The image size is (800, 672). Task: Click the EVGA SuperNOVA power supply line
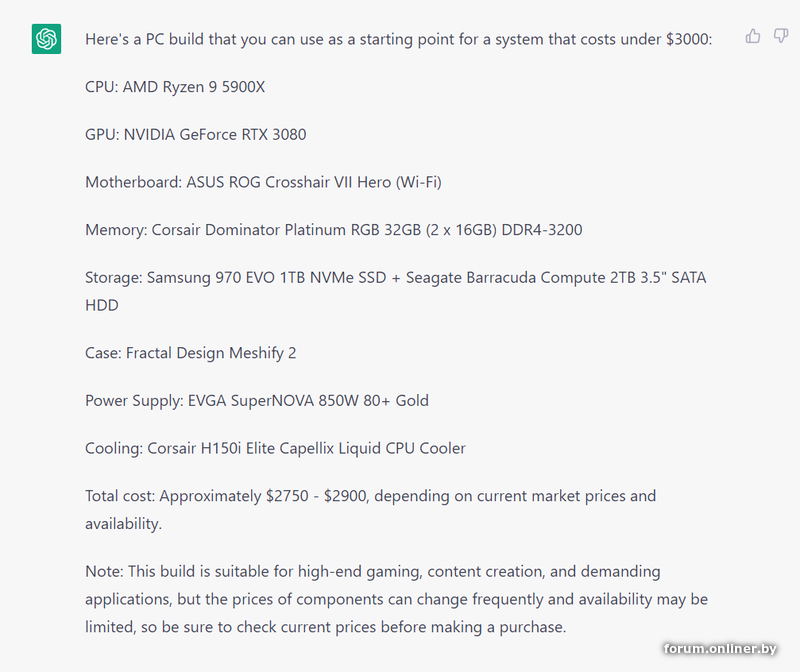257,401
